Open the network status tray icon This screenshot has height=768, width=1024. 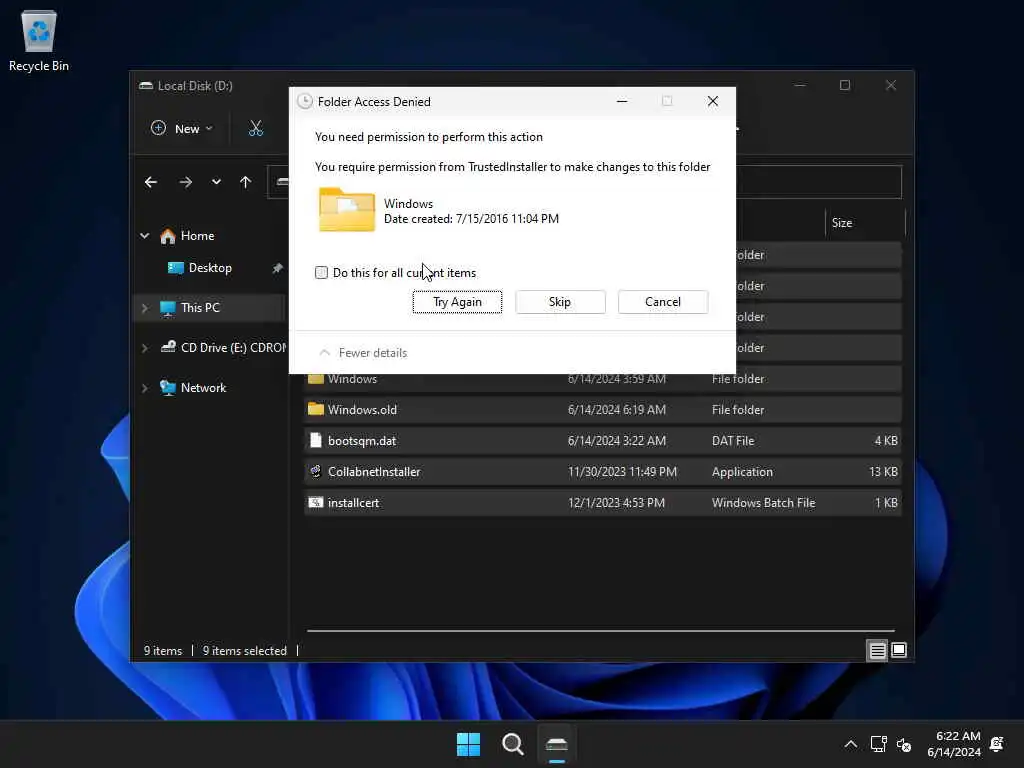click(878, 744)
